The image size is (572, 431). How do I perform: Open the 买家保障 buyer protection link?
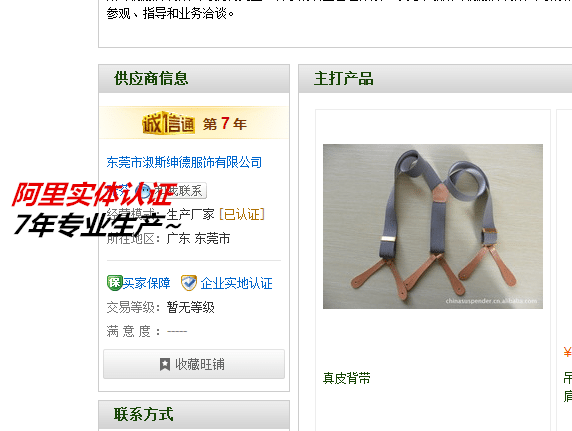click(x=146, y=283)
